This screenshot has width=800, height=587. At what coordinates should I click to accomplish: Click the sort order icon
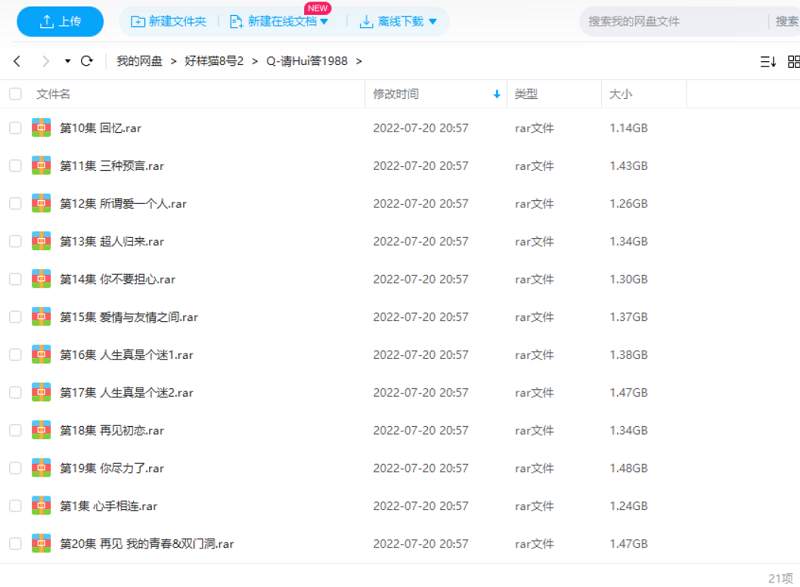[768, 61]
